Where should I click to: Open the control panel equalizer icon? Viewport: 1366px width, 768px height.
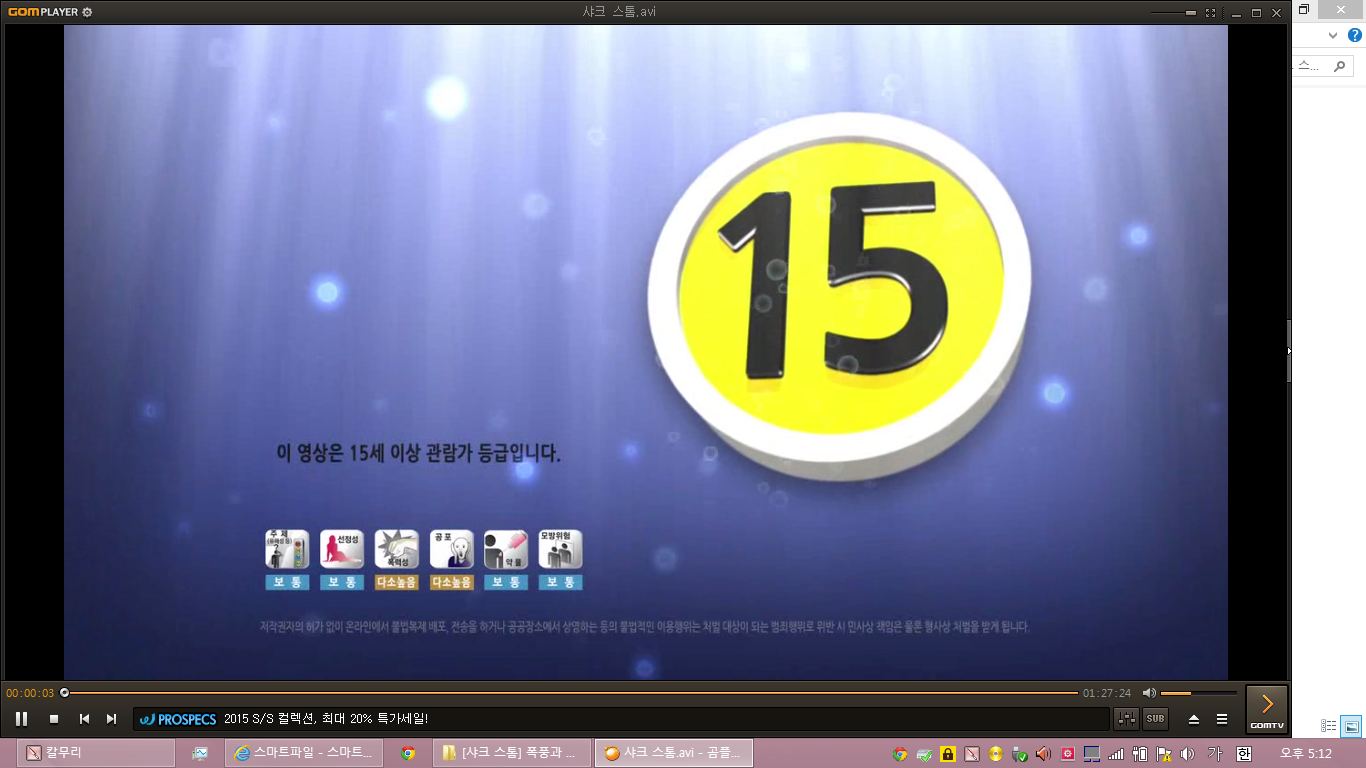[1126, 719]
